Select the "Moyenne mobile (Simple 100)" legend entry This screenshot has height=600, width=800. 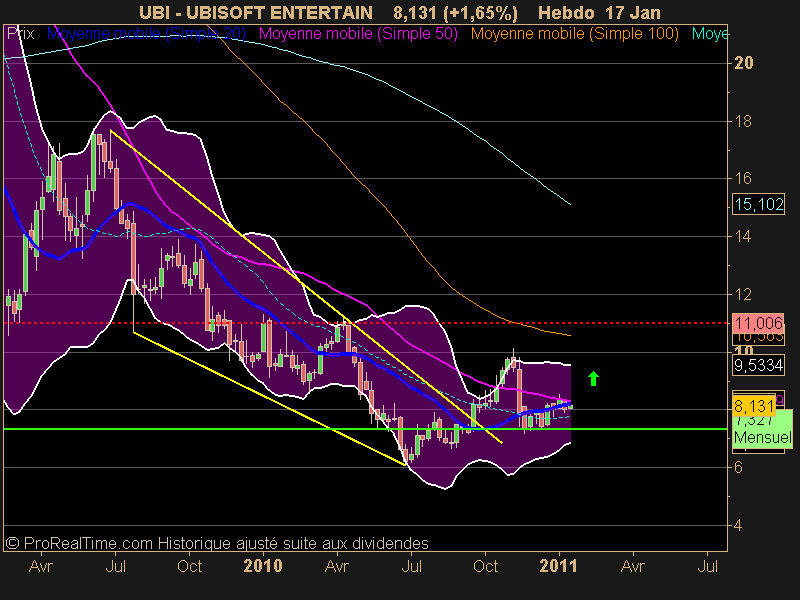[x=574, y=34]
